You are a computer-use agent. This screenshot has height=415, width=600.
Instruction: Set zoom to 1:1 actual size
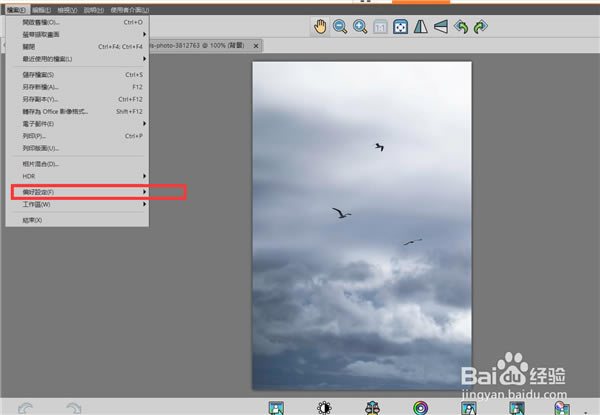pyautogui.click(x=380, y=27)
